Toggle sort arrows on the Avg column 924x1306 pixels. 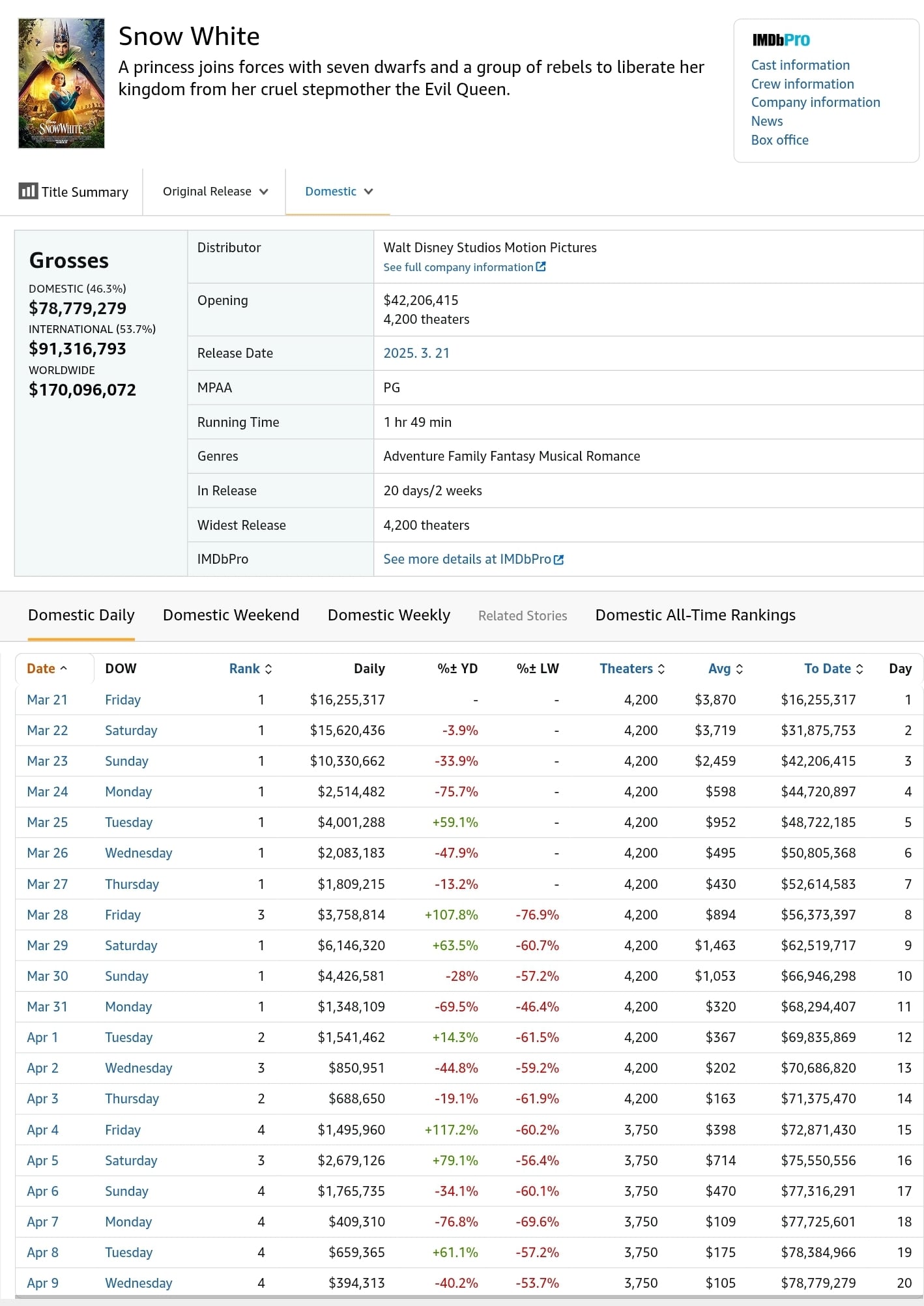click(x=739, y=669)
